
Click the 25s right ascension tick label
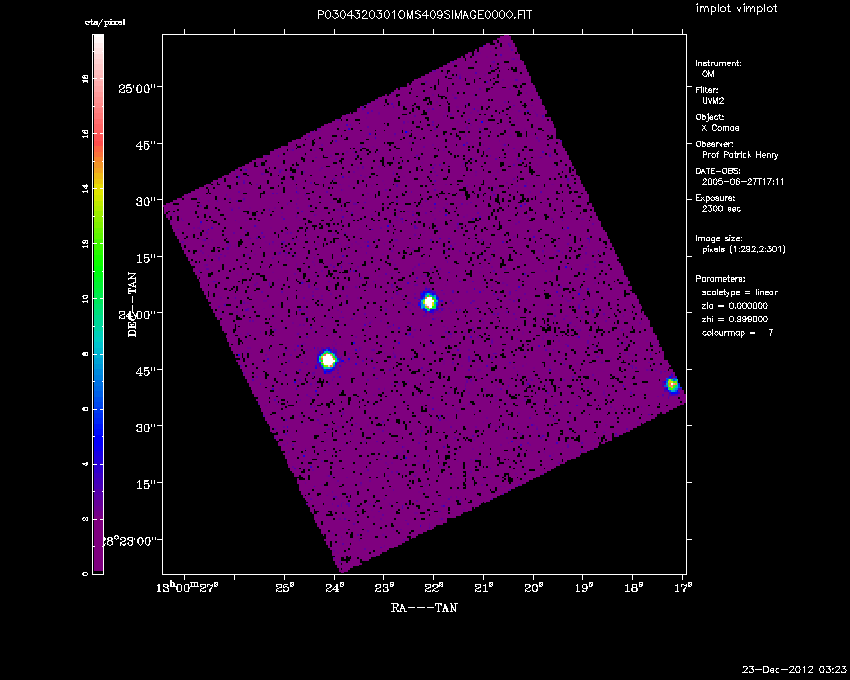coord(285,588)
